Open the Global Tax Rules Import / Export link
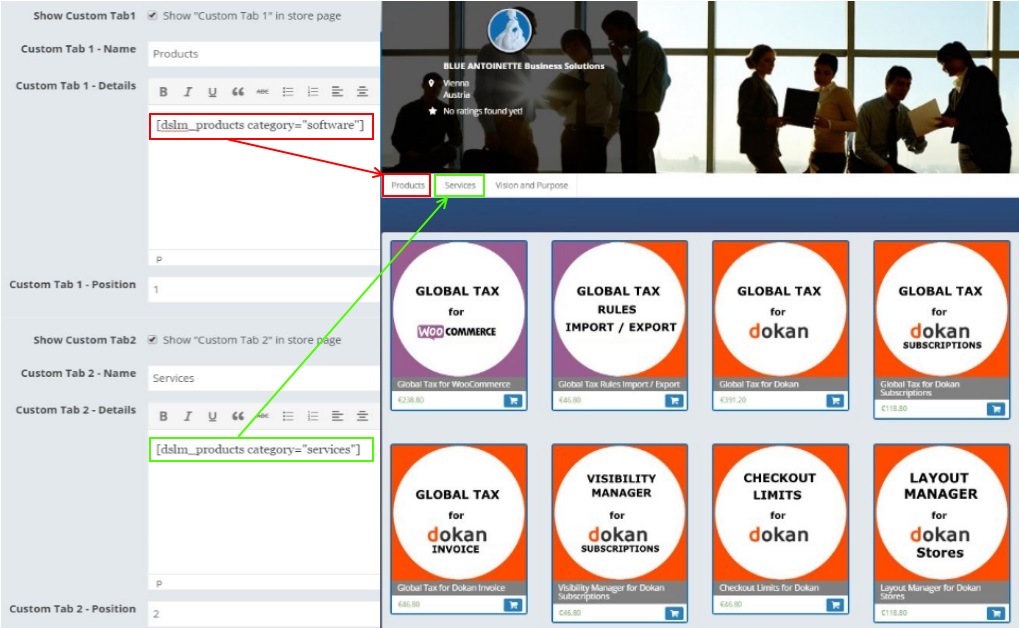 619,384
